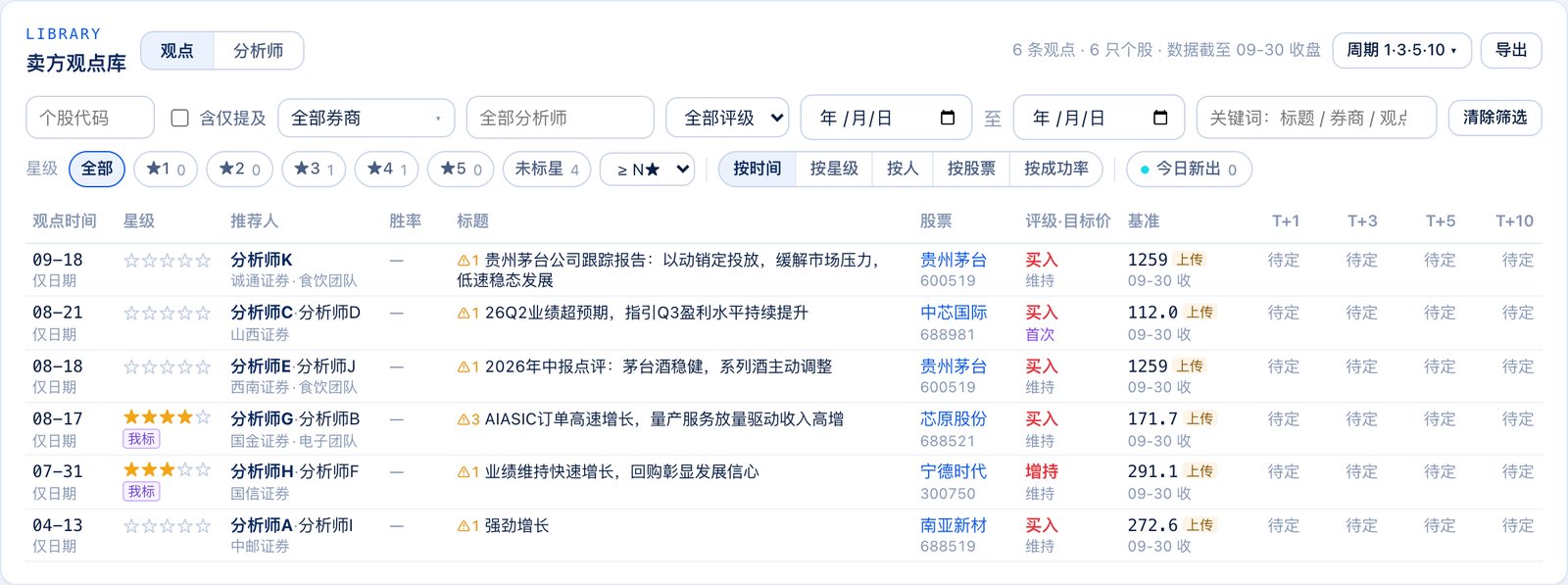Screen dimensions: 1568x585
Task: Open 南亚新材 stock link
Action: click(x=954, y=525)
